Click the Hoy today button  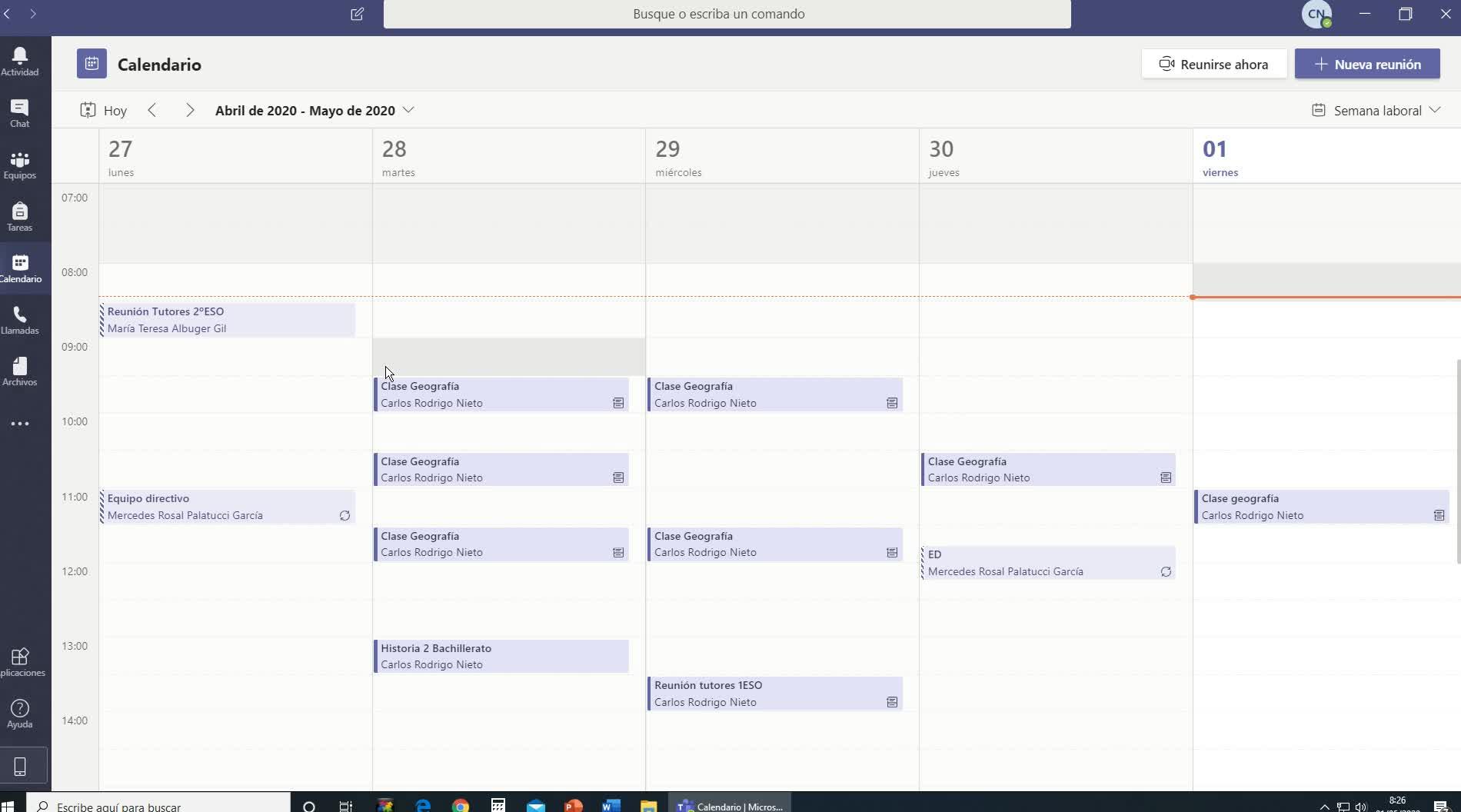click(104, 110)
